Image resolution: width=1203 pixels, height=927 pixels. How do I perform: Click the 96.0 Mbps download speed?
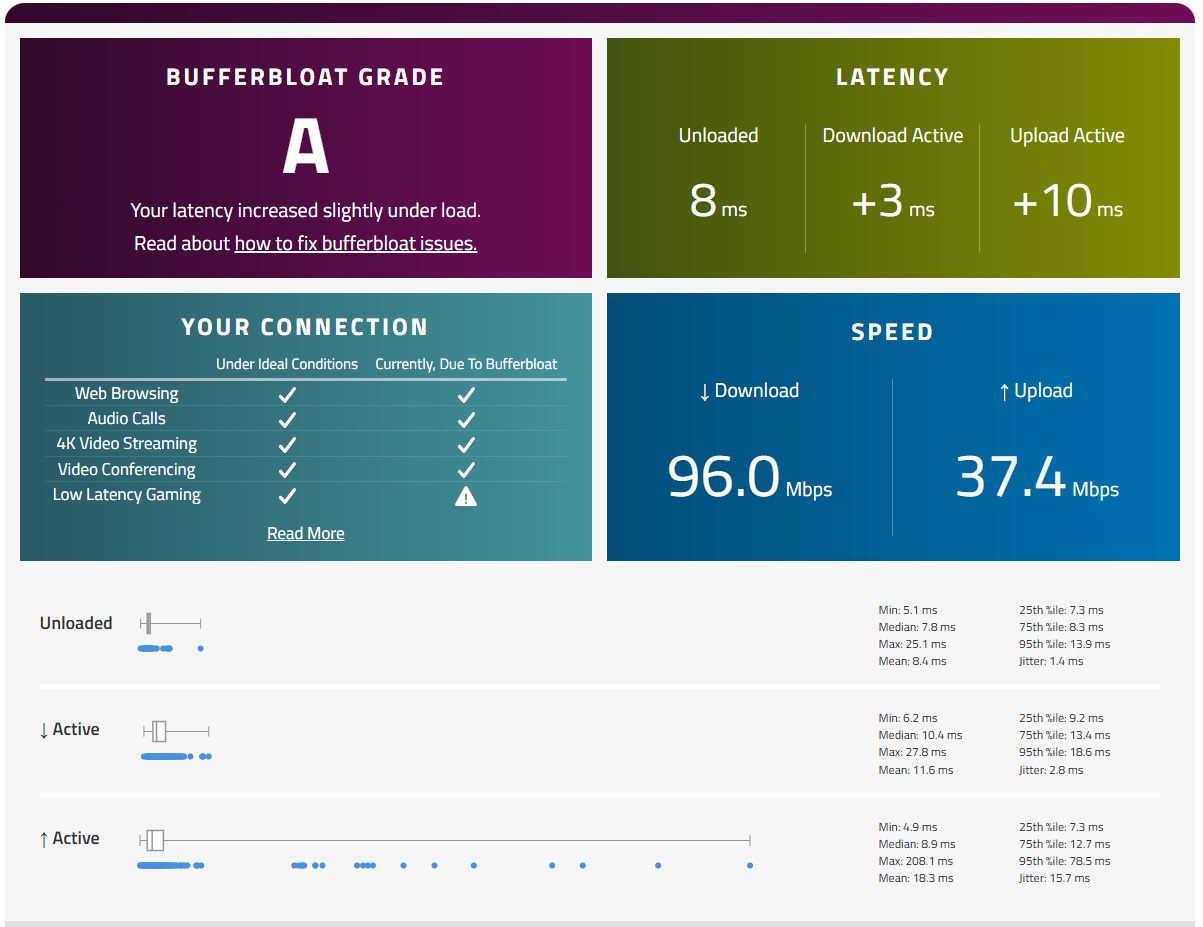(x=749, y=476)
